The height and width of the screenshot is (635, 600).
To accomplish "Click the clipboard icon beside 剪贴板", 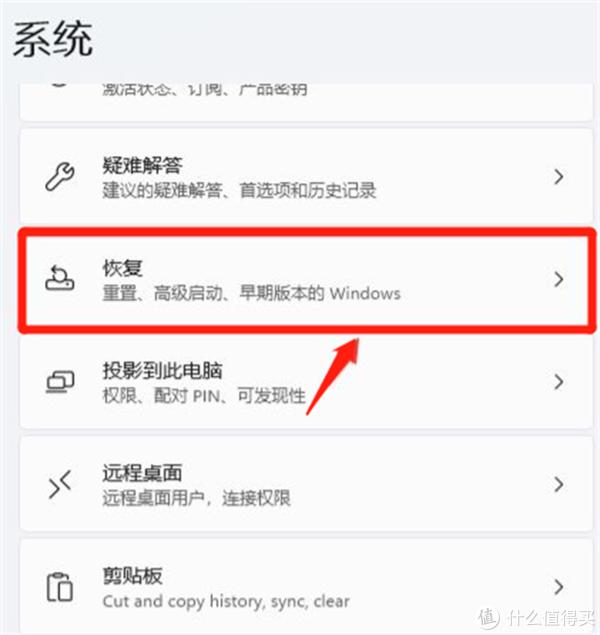I will 60,587.
